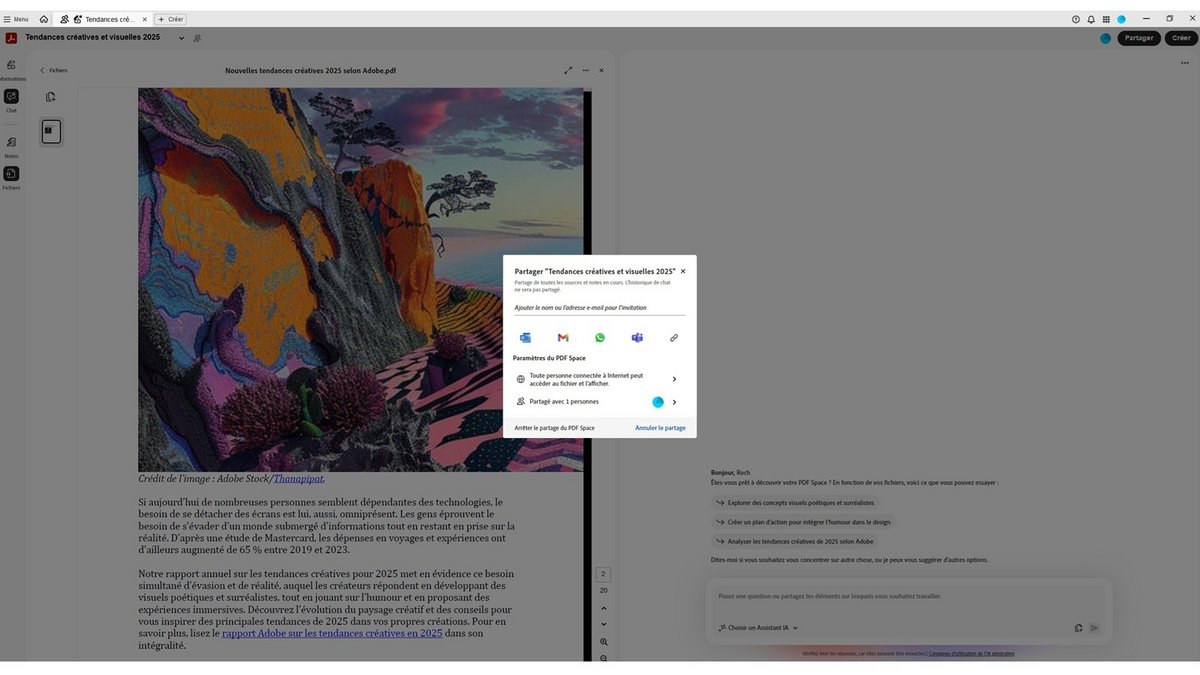Switch to the 'Tendances cré...' tab
Viewport: 1200px width, 675px height.
coord(104,19)
